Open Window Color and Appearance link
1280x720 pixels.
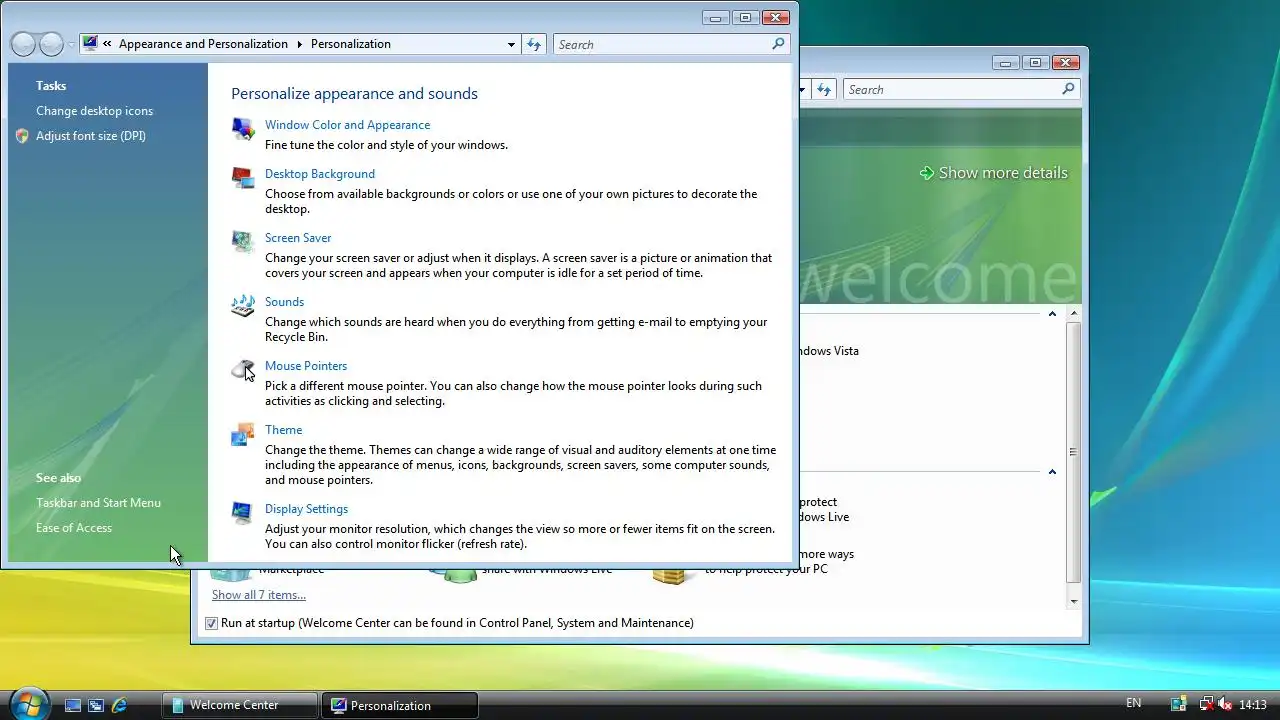pos(347,125)
